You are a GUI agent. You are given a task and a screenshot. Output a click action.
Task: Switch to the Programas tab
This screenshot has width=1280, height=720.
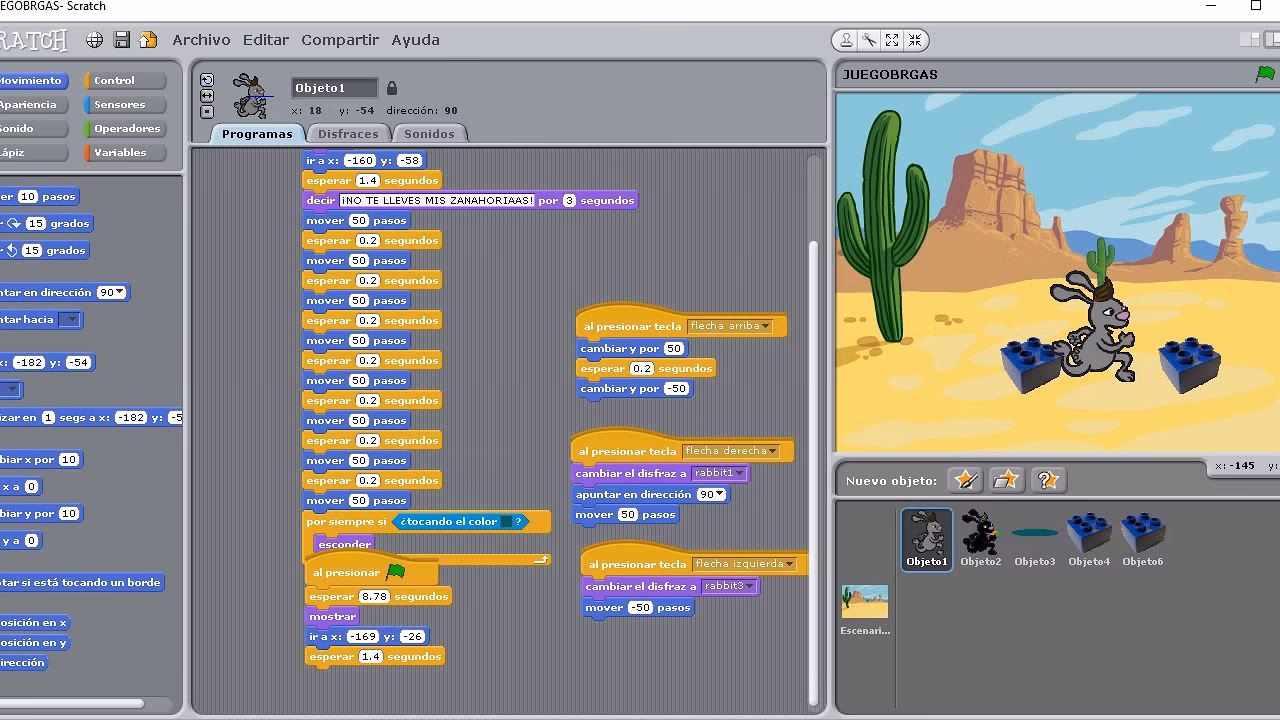coord(257,133)
